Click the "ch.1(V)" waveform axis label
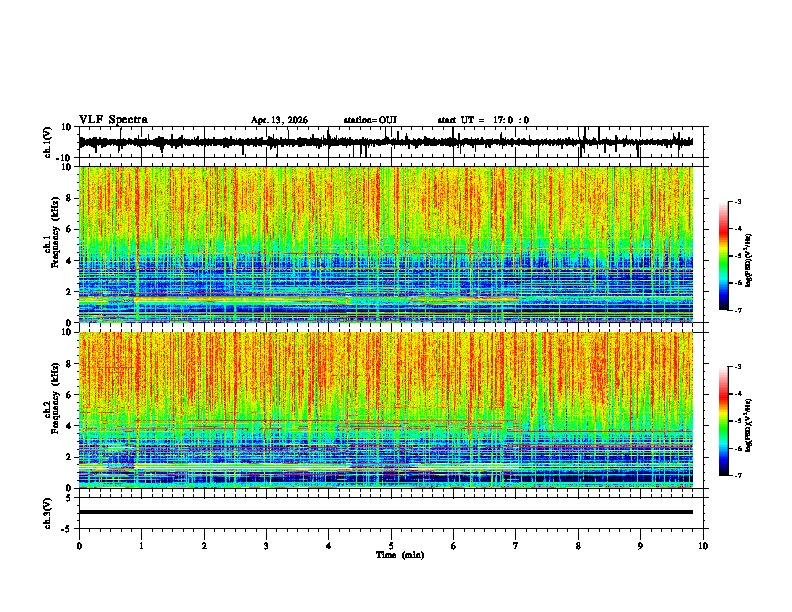This screenshot has width=792, height=612. click(x=48, y=142)
